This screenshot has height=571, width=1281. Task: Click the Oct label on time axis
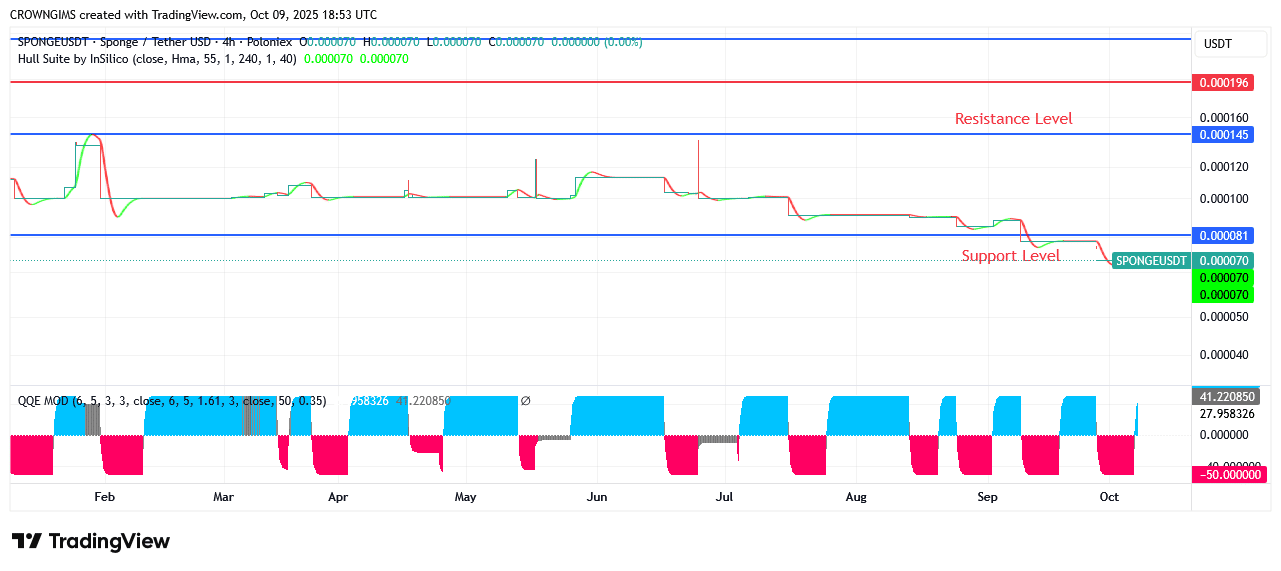pyautogui.click(x=1109, y=497)
